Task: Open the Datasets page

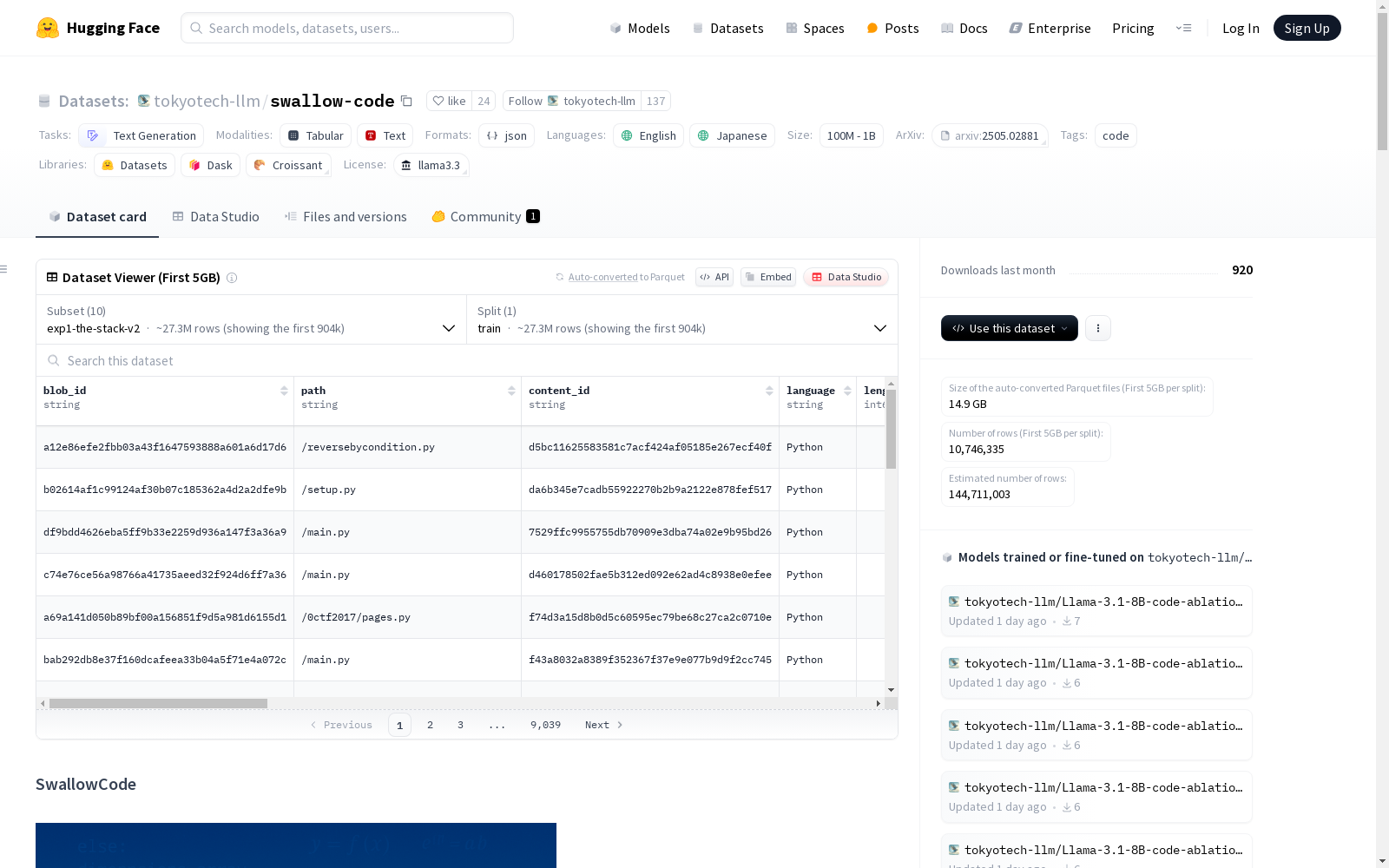Action: [x=727, y=28]
